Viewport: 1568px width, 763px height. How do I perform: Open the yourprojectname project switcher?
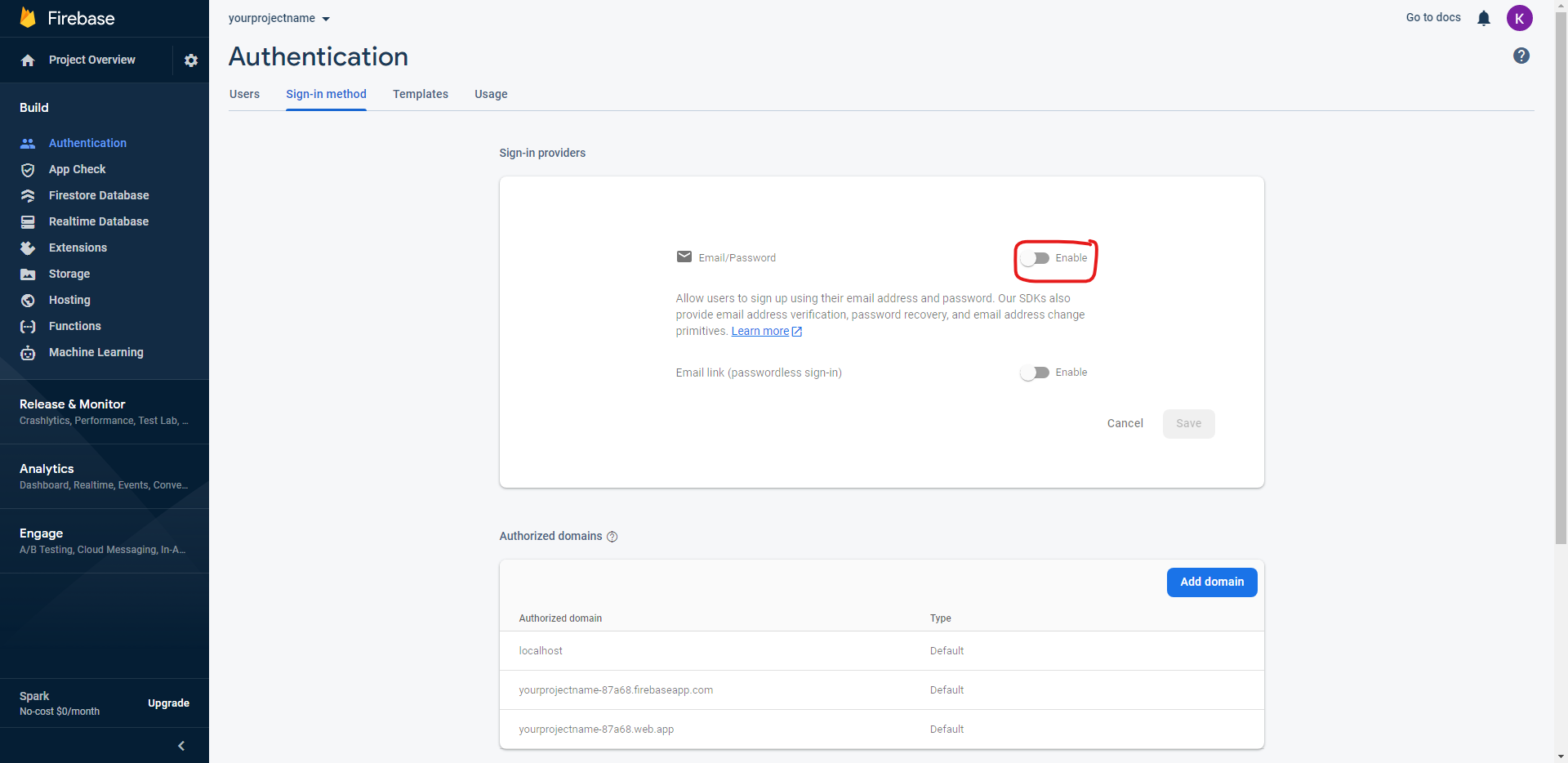[278, 18]
